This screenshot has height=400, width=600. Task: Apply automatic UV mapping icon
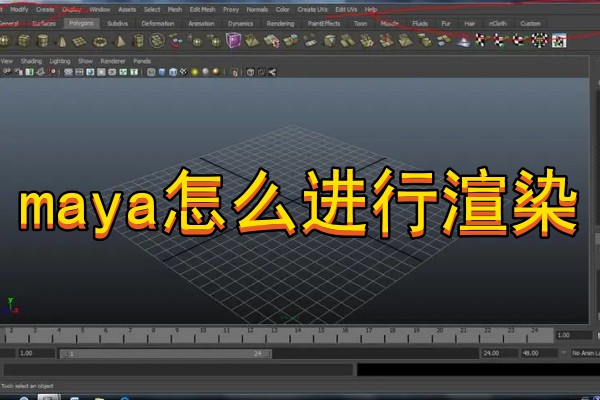click(539, 40)
